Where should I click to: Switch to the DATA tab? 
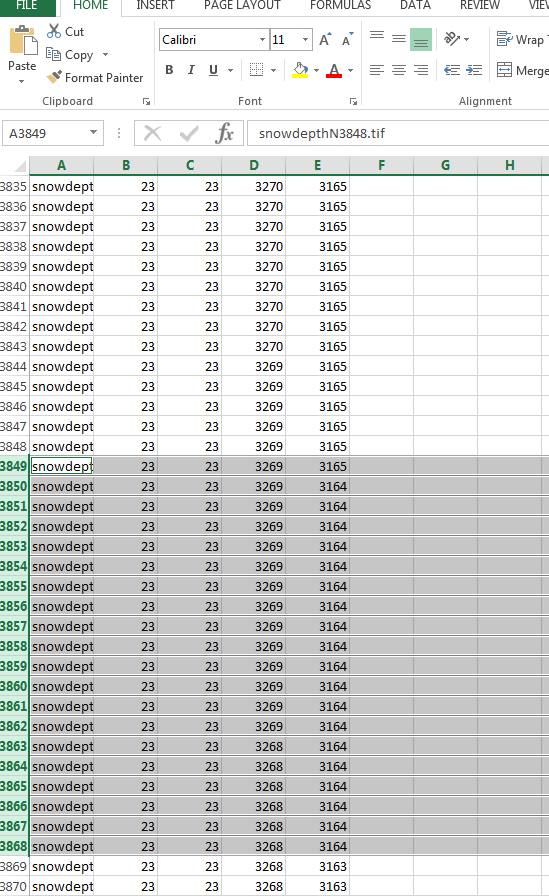point(415,5)
